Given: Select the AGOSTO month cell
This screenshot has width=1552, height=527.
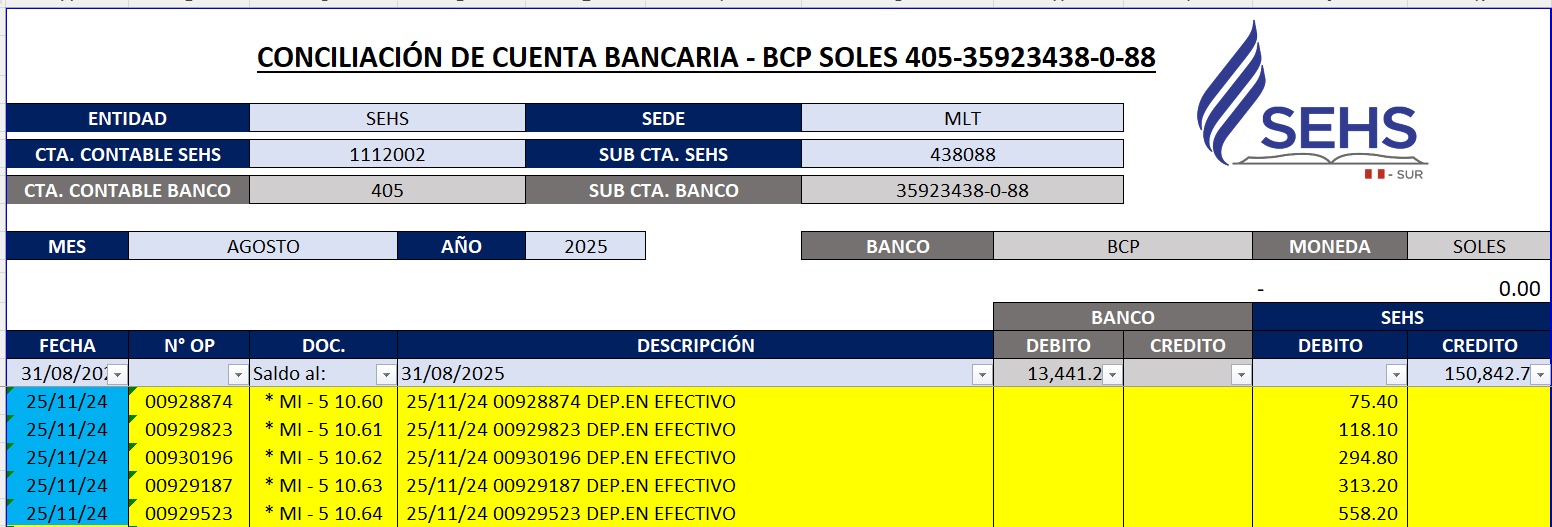Looking at the screenshot, I should click(x=263, y=246).
